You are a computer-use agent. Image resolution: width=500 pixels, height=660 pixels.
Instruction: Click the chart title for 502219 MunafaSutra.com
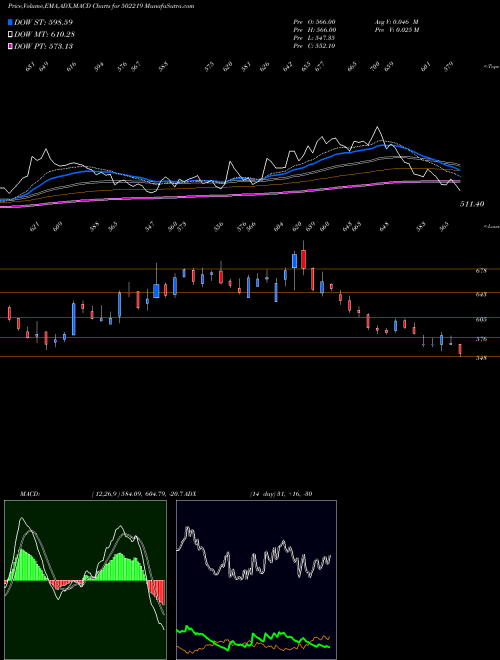coord(101,7)
